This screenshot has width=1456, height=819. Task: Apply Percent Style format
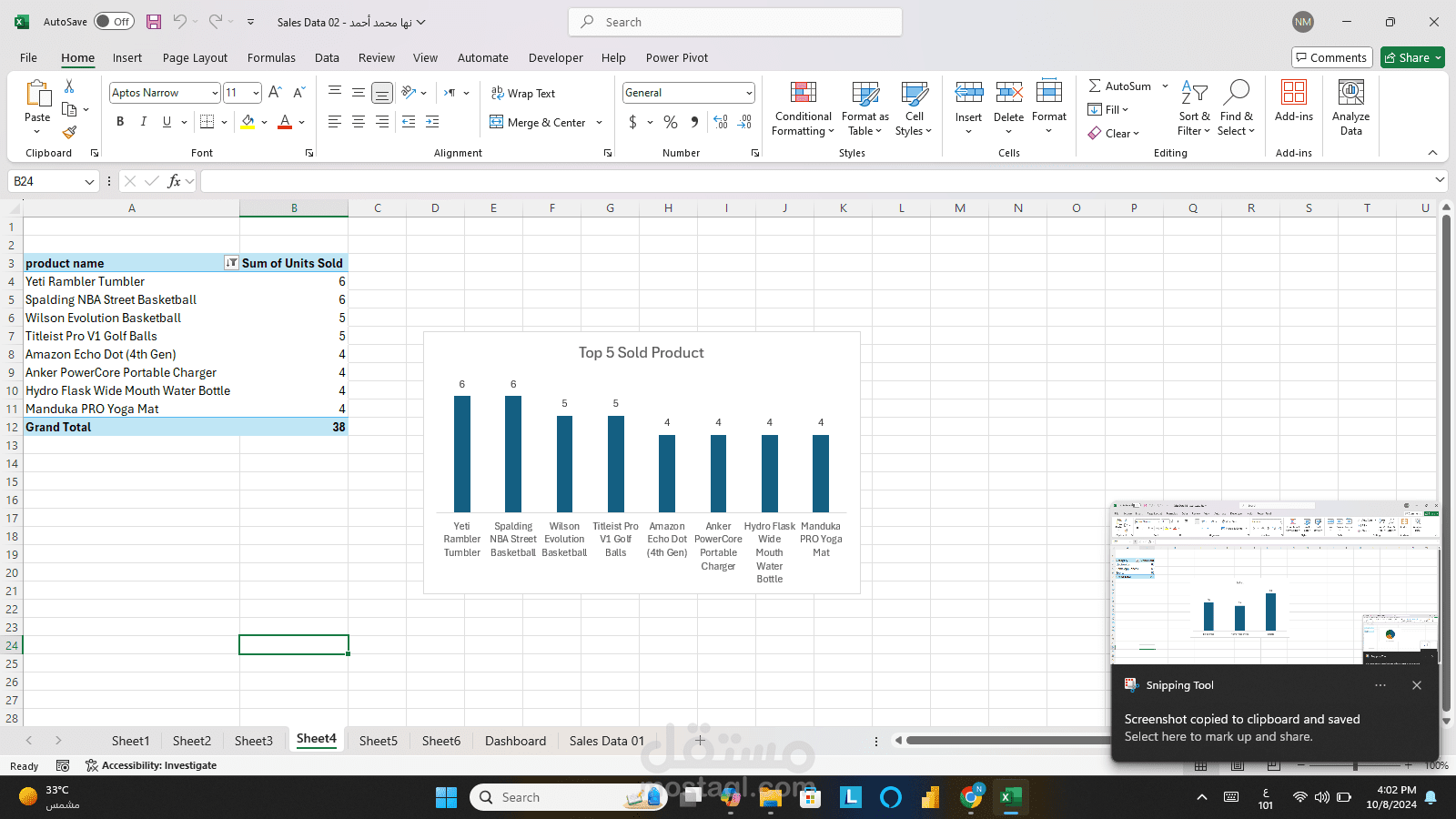click(671, 122)
